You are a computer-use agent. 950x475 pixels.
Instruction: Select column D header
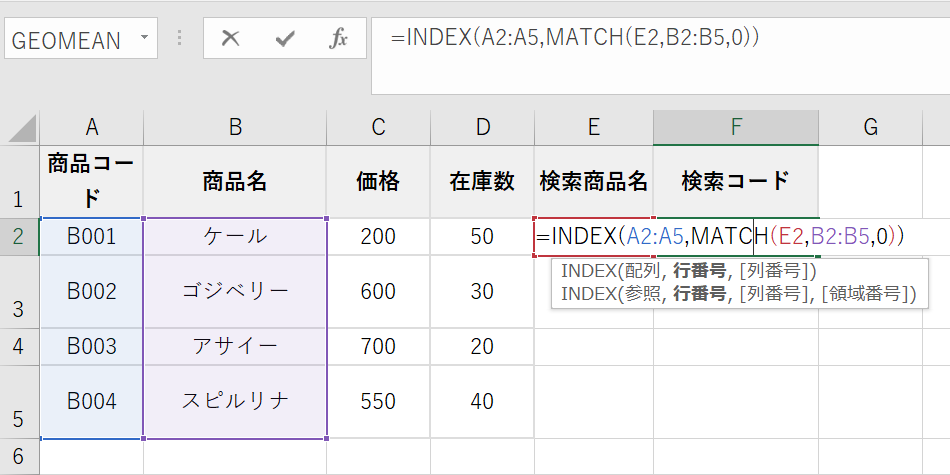[x=483, y=127]
